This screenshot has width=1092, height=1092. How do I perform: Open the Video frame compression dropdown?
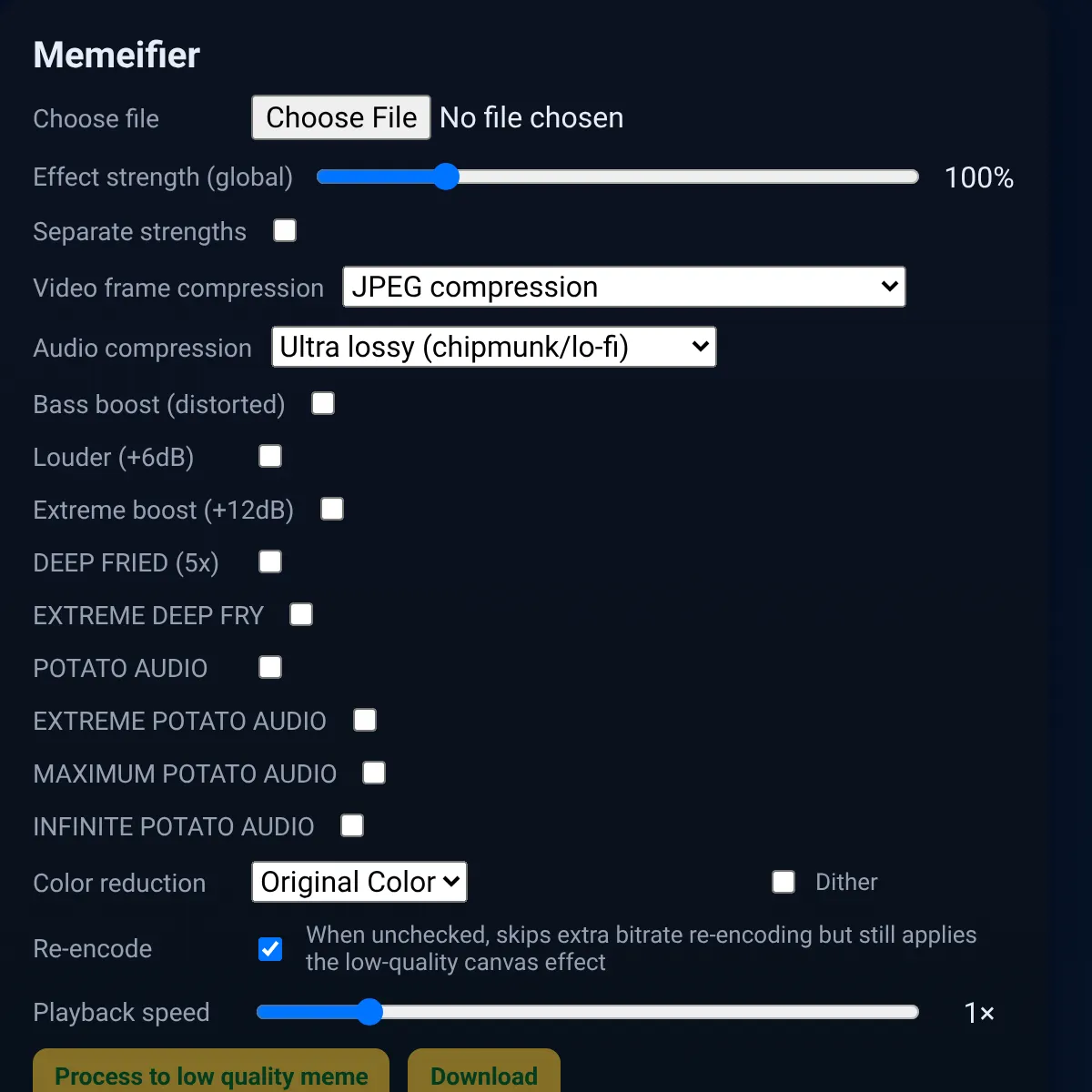(623, 287)
